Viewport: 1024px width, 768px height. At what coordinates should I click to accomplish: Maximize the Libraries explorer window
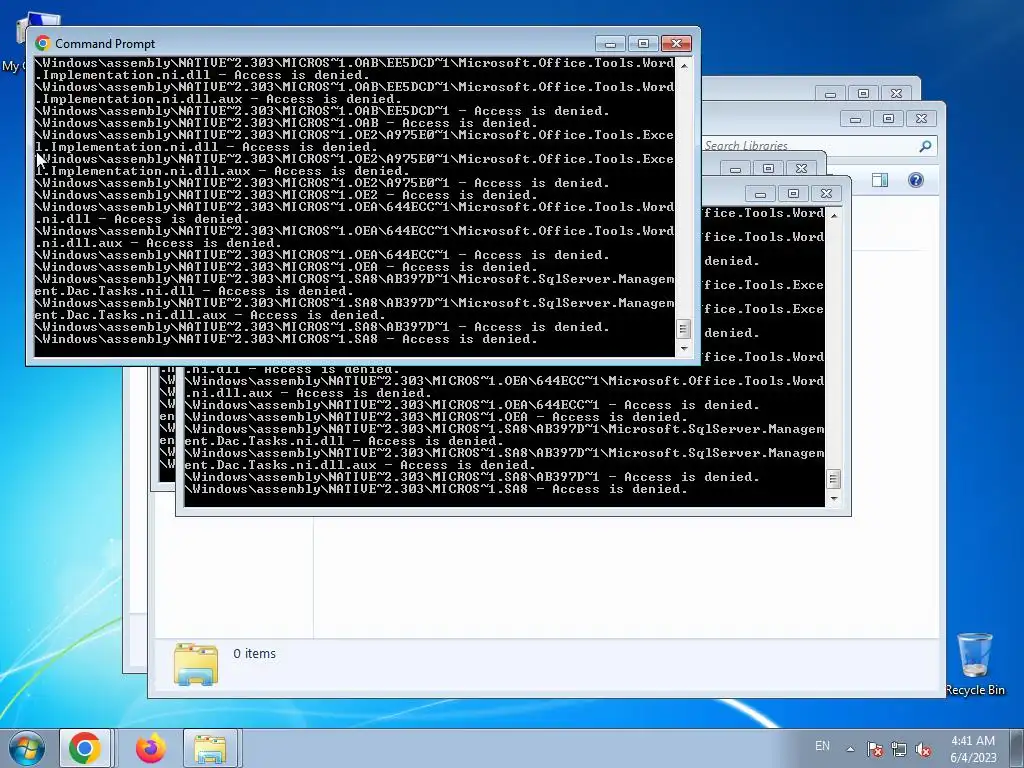click(888, 118)
